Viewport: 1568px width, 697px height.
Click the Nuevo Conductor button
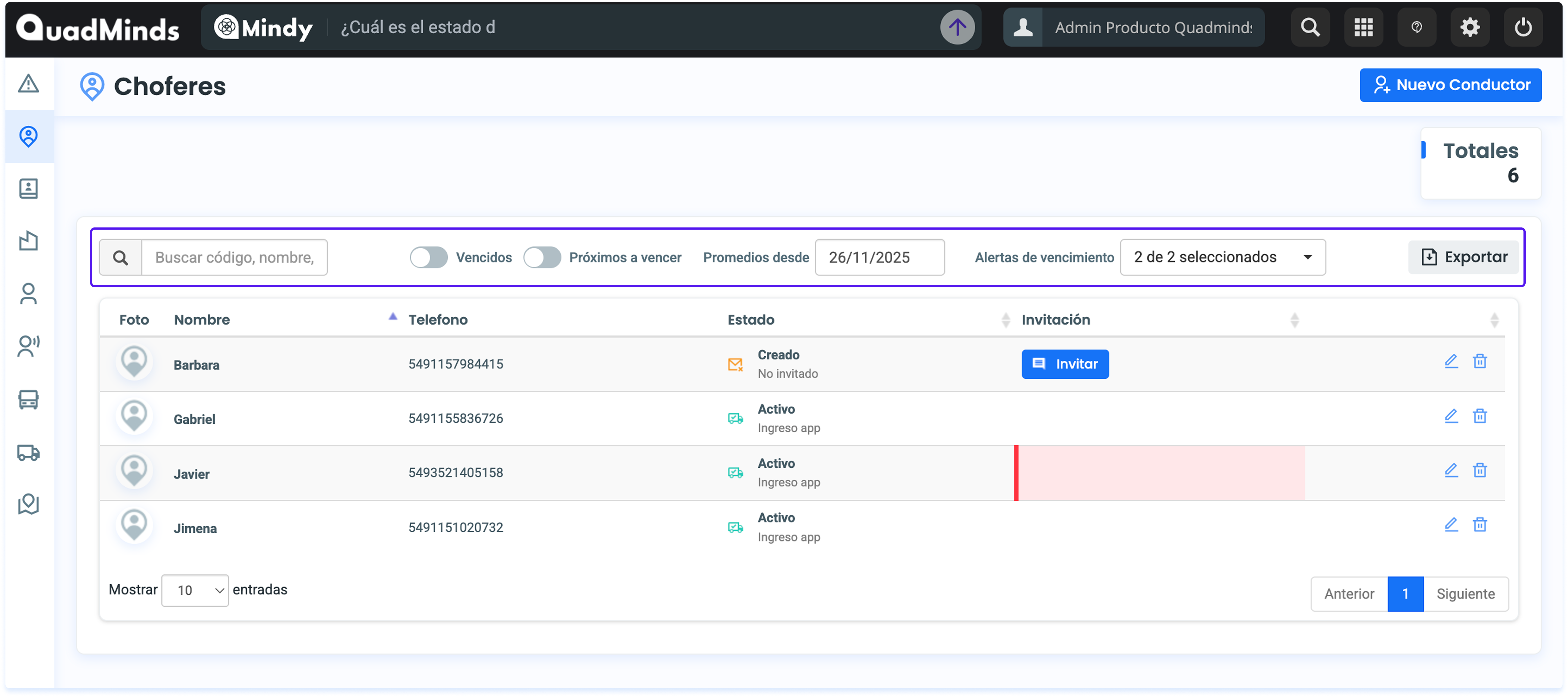coord(1450,85)
